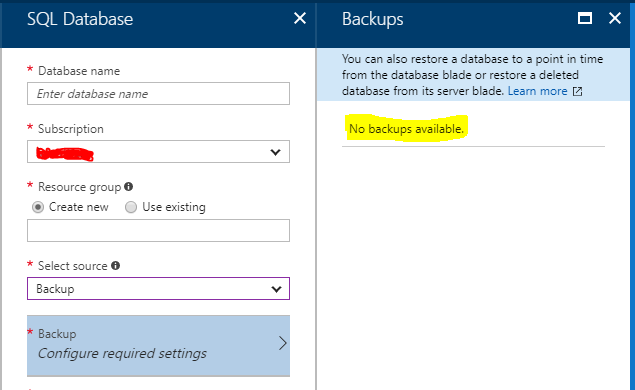Open Backup Configure required settings
Screen dimensions: 635x390
[158, 345]
